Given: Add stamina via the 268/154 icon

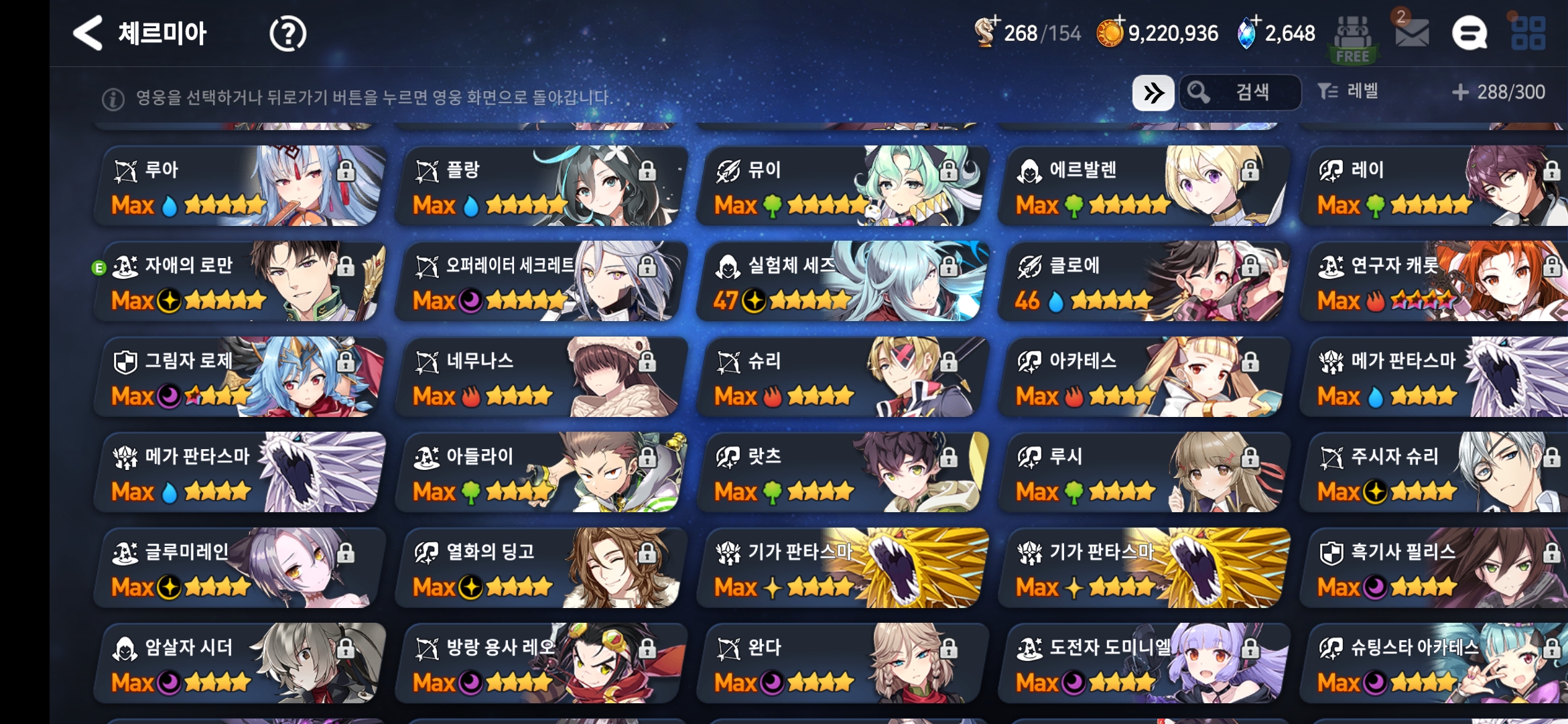Looking at the screenshot, I should [985, 32].
